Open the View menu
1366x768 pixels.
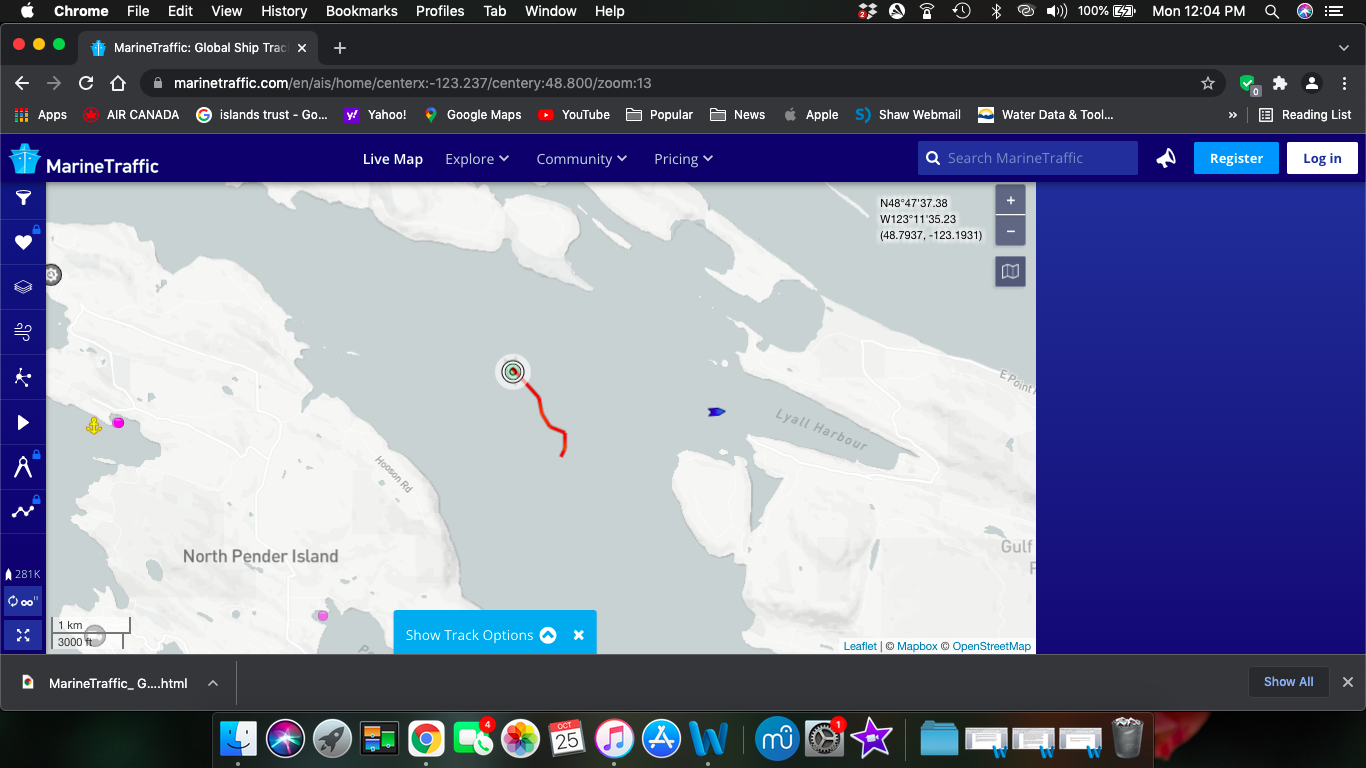(227, 11)
